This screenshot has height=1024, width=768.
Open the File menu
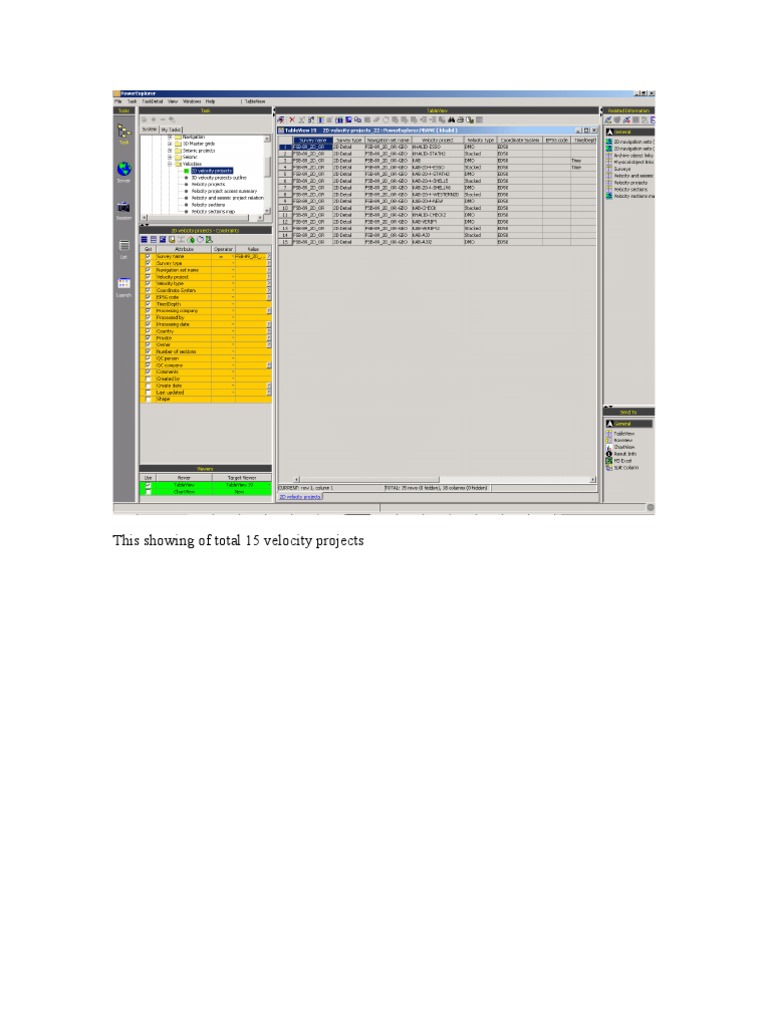[x=118, y=102]
